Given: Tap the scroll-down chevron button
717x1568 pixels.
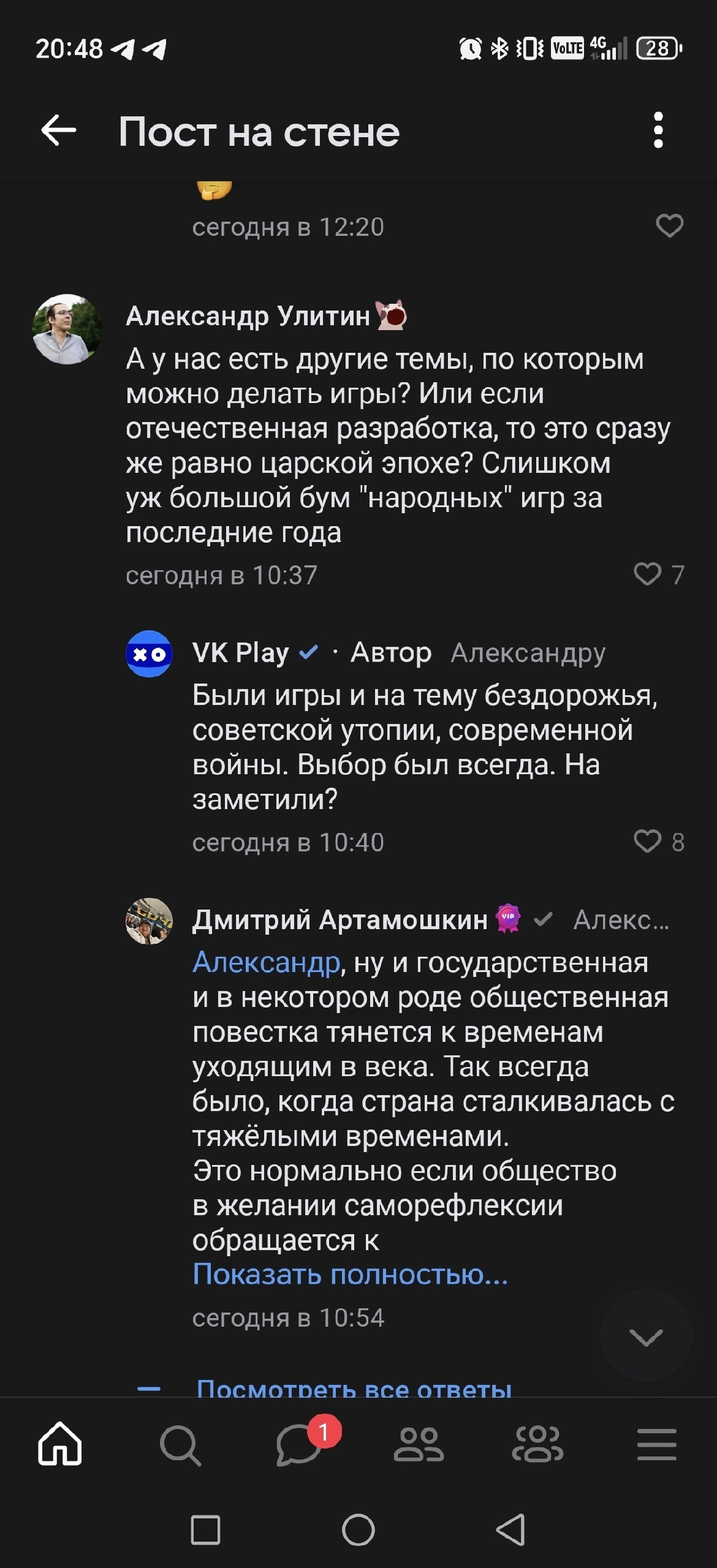Looking at the screenshot, I should [646, 1337].
